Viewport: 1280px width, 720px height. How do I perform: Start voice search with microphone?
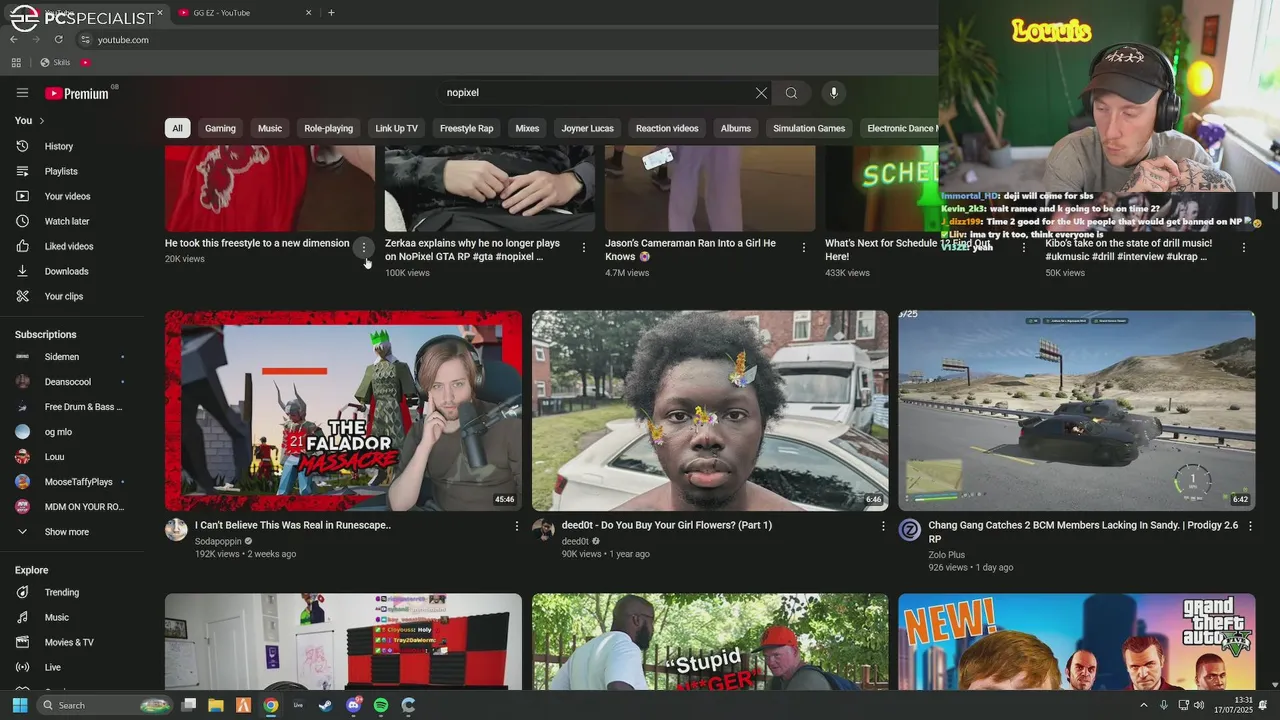tap(834, 93)
